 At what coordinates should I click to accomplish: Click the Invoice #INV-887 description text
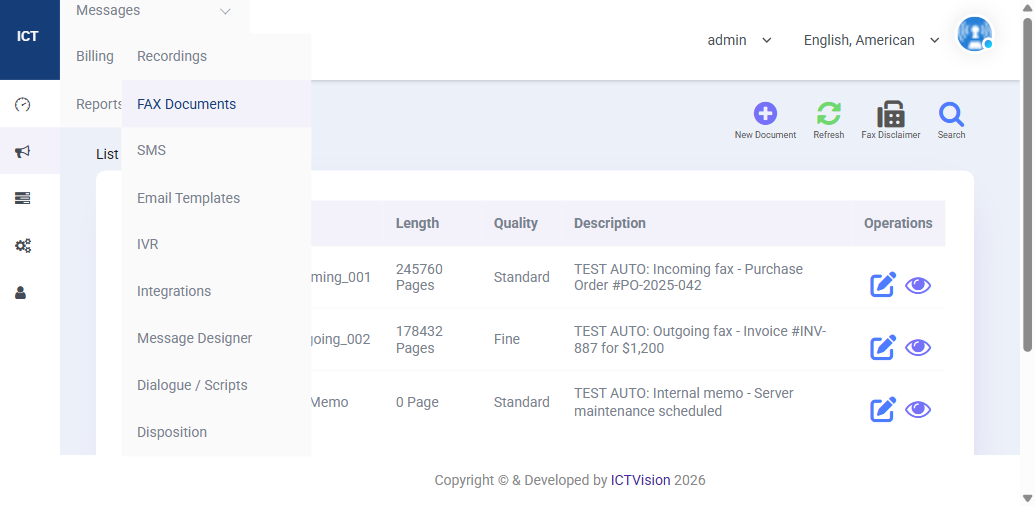700,339
